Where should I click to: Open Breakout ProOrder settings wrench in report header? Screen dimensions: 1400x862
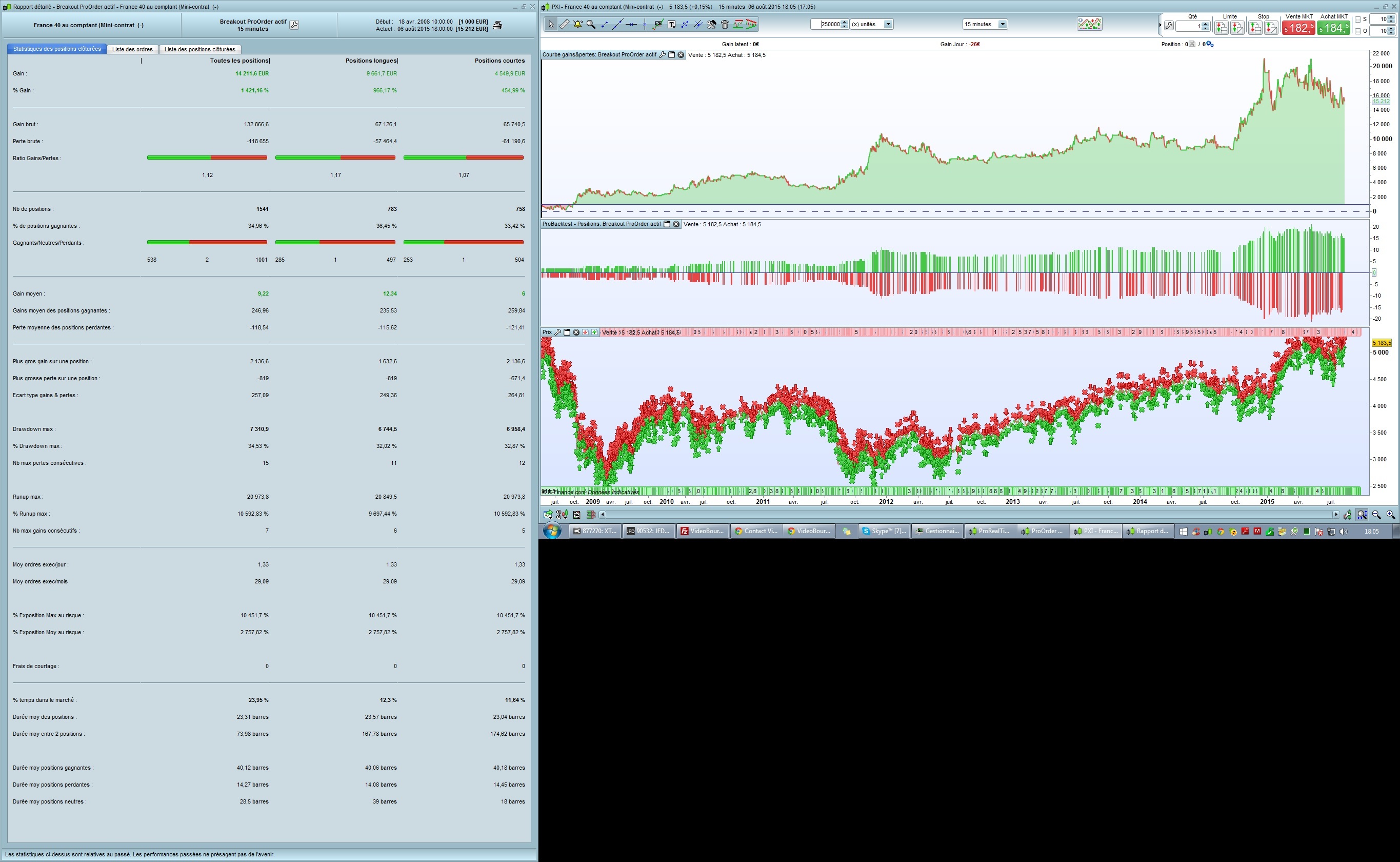294,25
